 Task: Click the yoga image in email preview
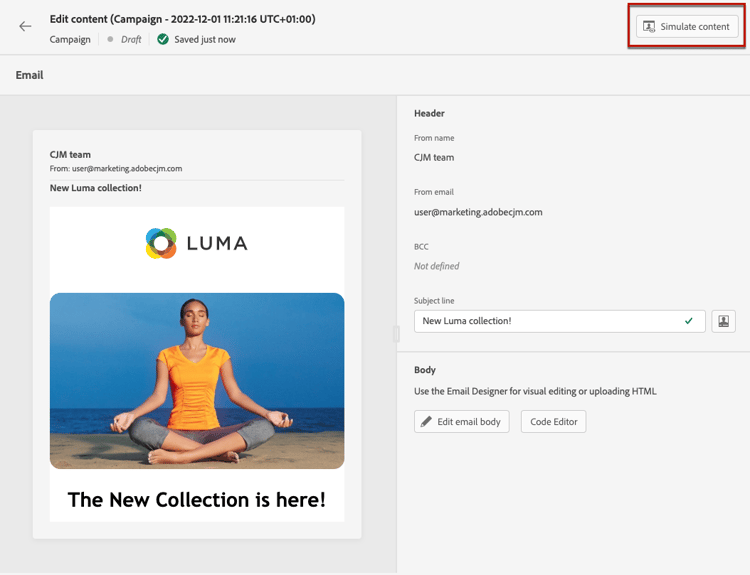pos(197,381)
